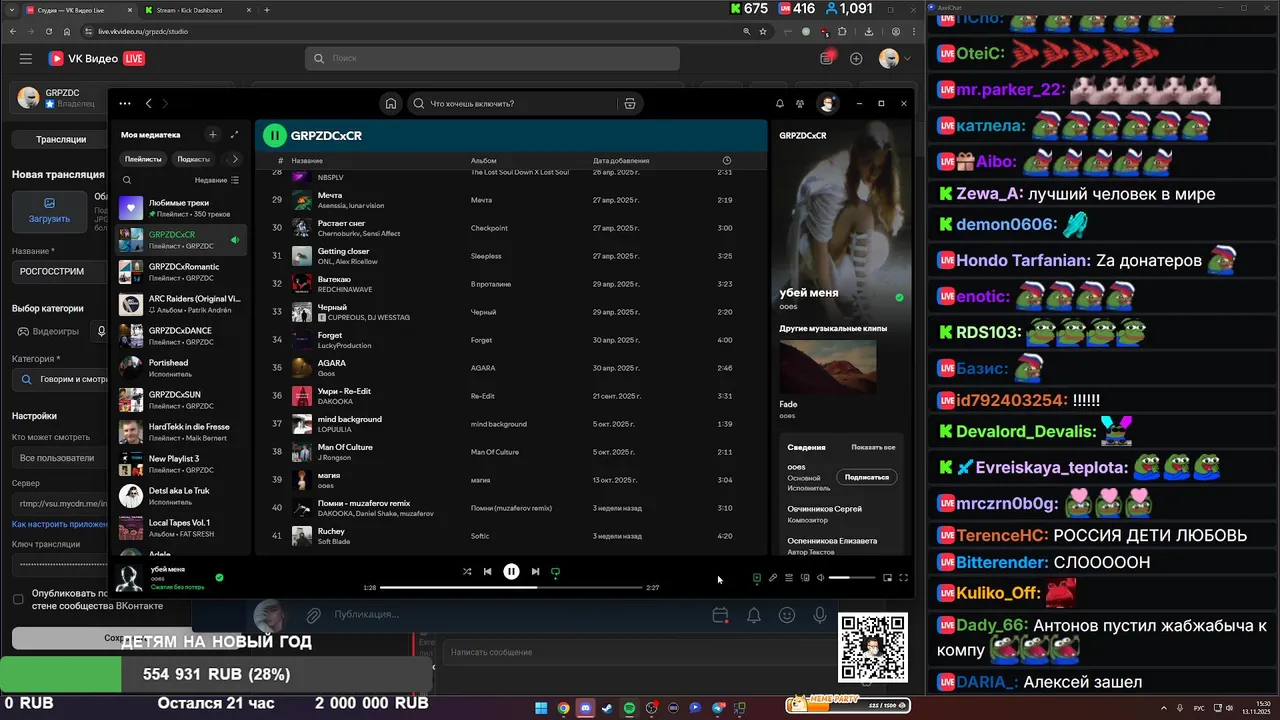1280x720 pixels.
Task: Toggle saved checkmark beside 'убей меня' in sidebar
Action: tap(899, 298)
